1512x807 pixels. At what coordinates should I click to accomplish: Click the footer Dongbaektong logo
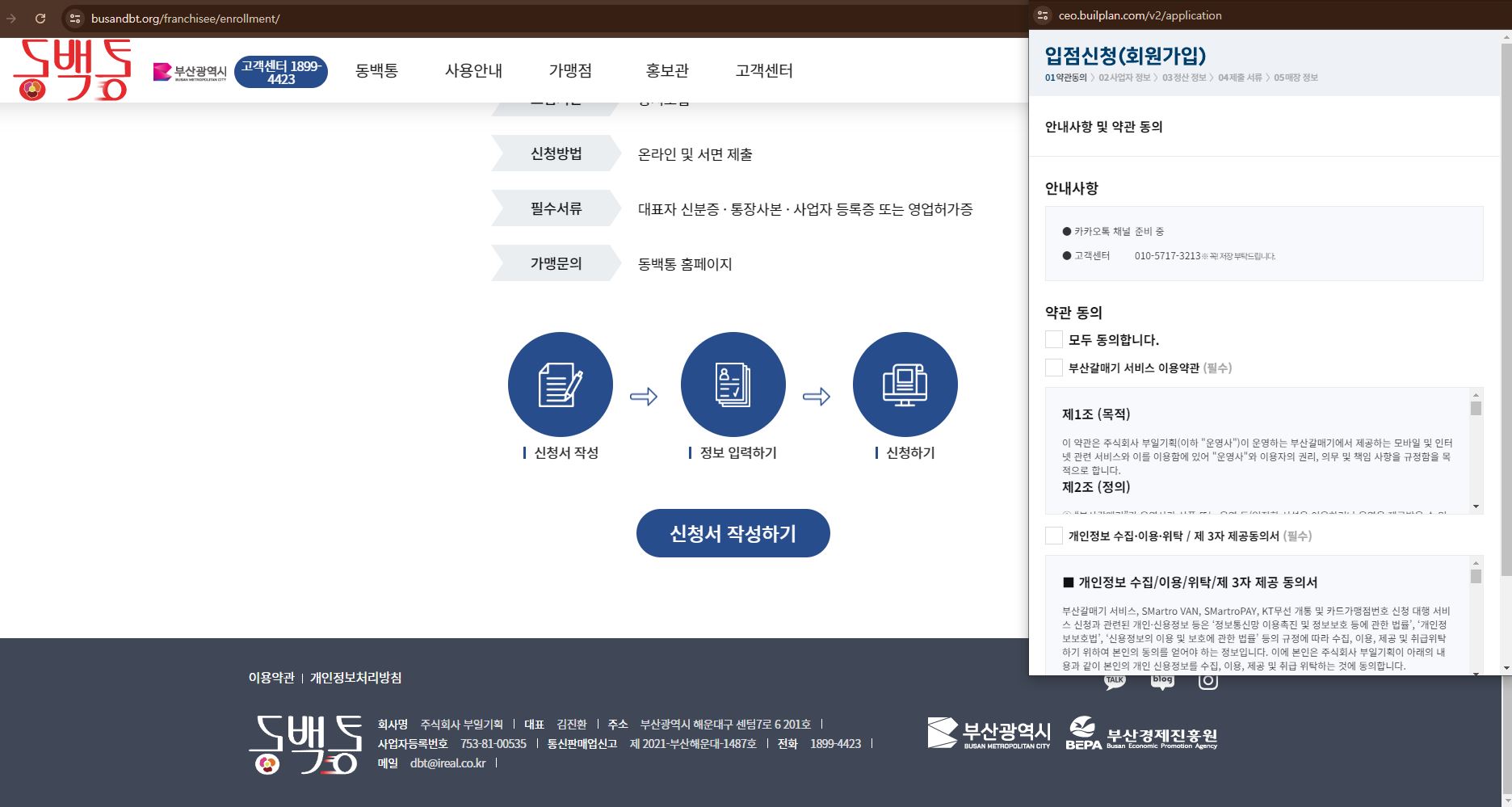pyautogui.click(x=305, y=745)
